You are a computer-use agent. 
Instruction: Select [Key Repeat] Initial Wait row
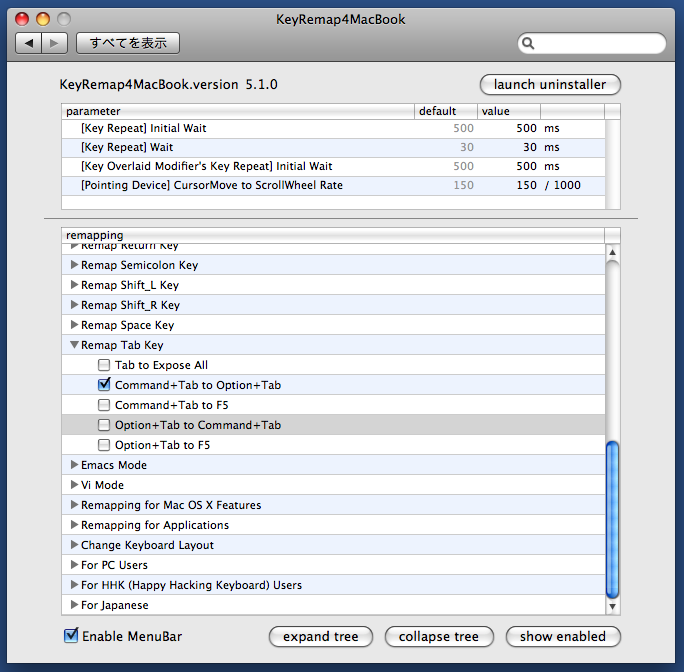(x=333, y=128)
